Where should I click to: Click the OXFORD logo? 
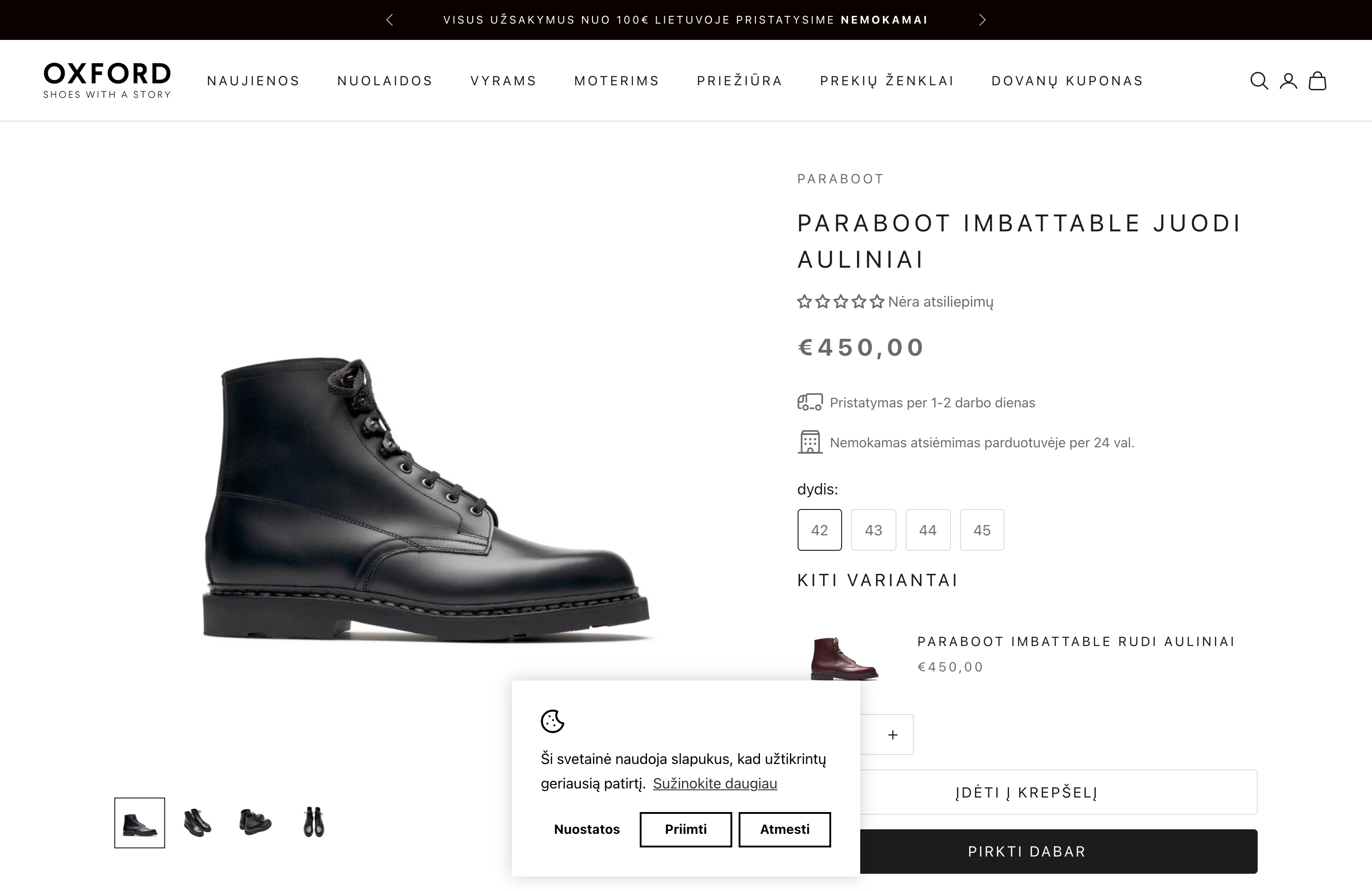[107, 80]
